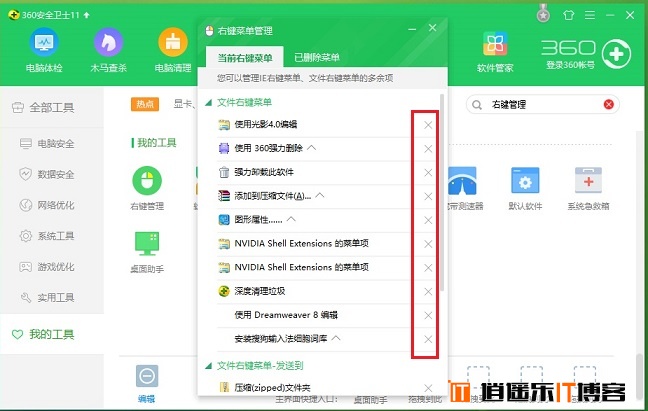This screenshot has width=648, height=411.
Task: Focus the 右键管理 search input field
Action: (x=541, y=105)
